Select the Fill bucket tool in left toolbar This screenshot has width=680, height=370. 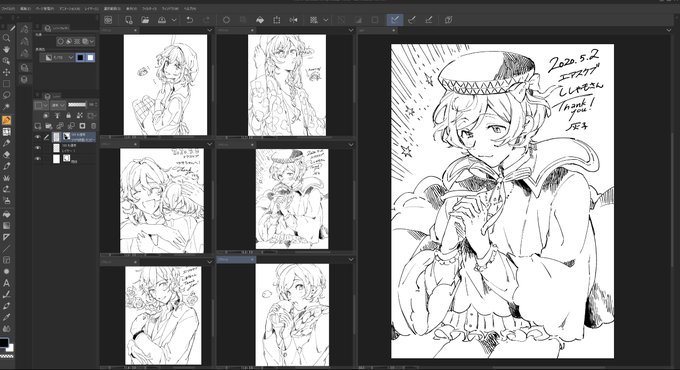pyautogui.click(x=7, y=214)
